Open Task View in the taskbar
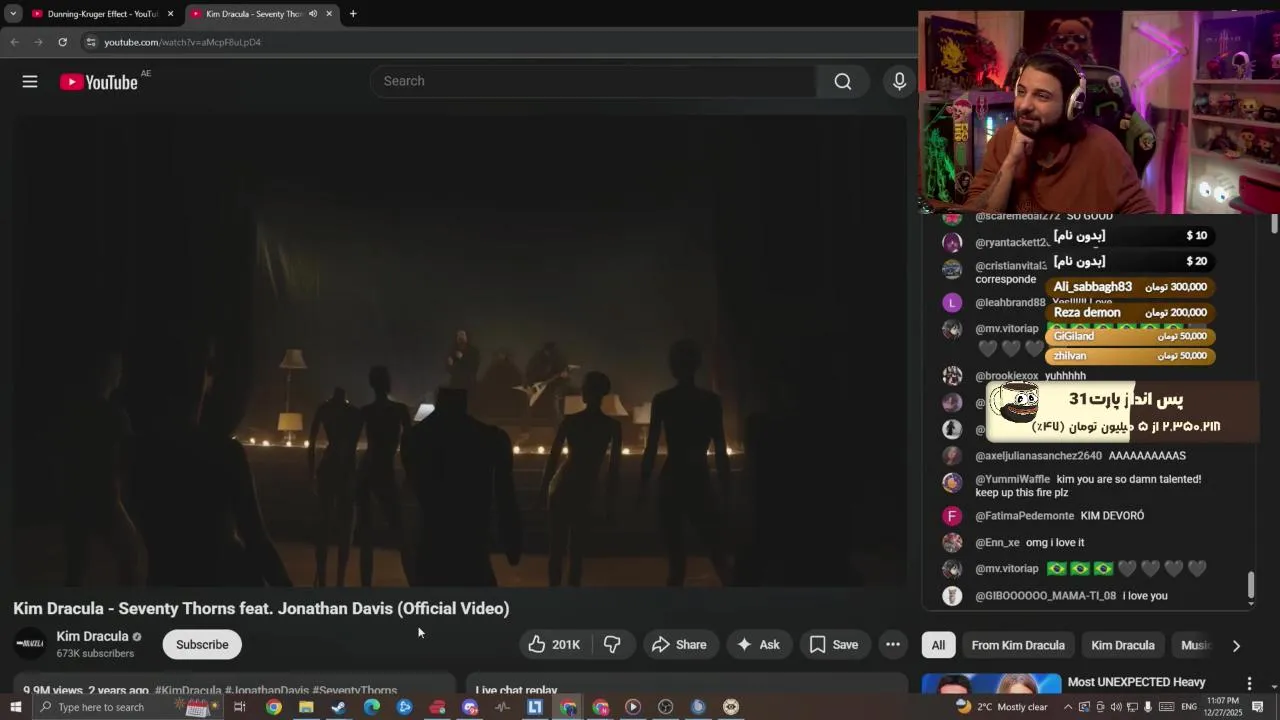 coord(240,707)
